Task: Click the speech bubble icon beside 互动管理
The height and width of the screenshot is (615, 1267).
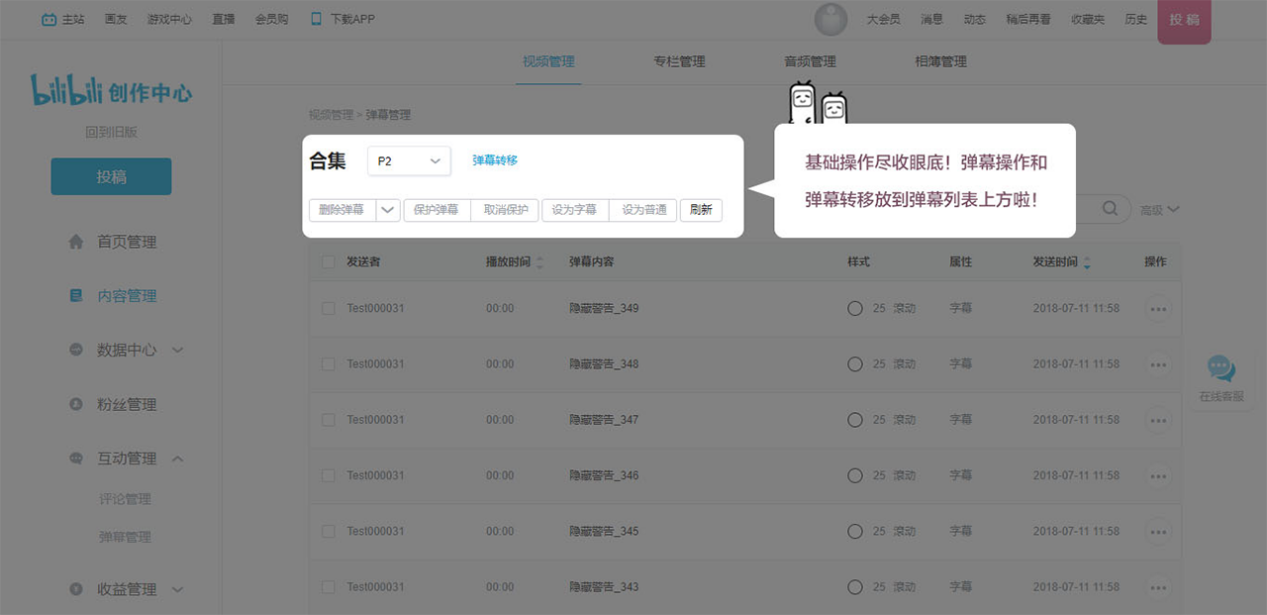Action: [x=76, y=459]
